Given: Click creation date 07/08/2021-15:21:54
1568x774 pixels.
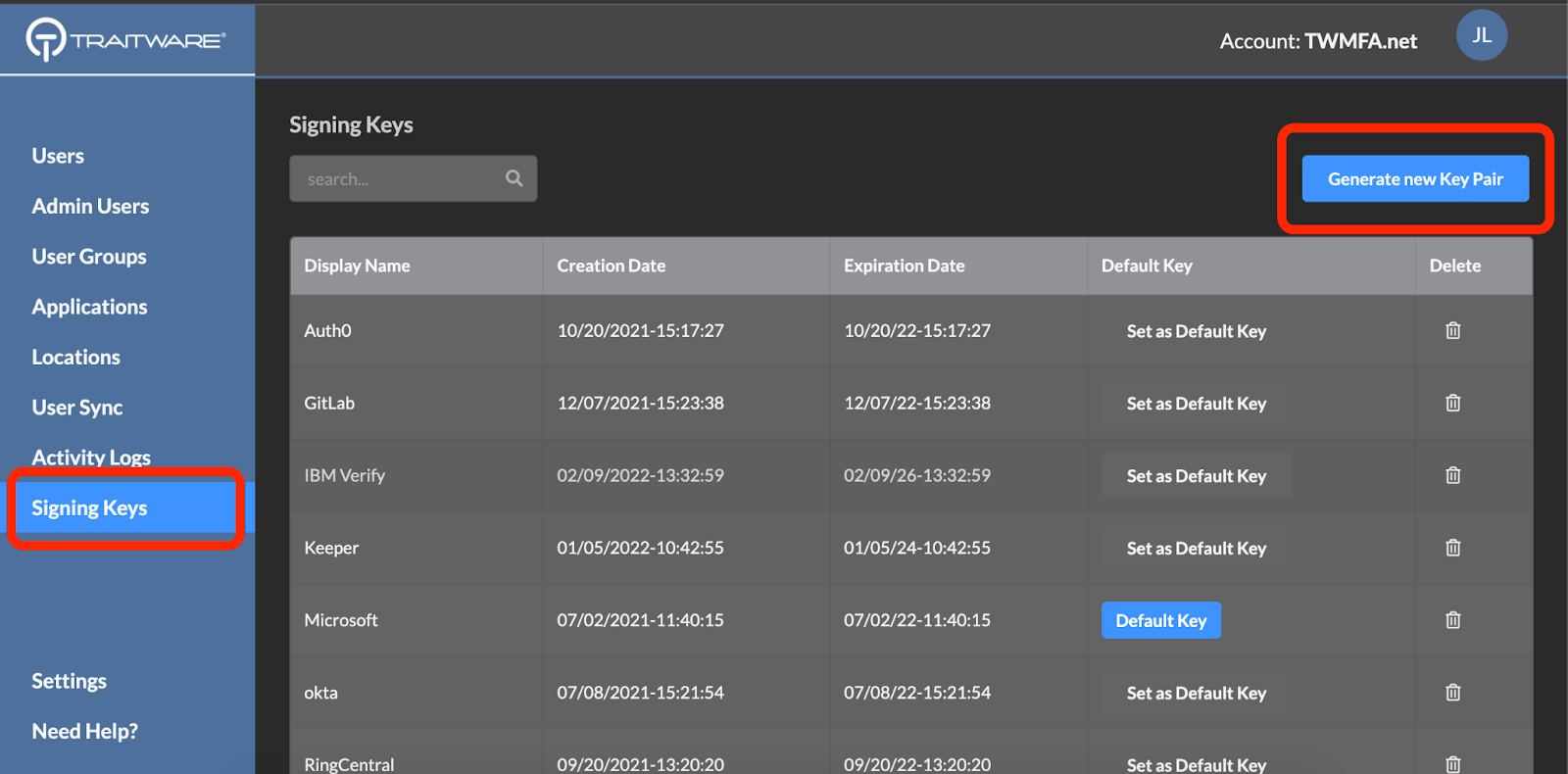Looking at the screenshot, I should tap(641, 693).
